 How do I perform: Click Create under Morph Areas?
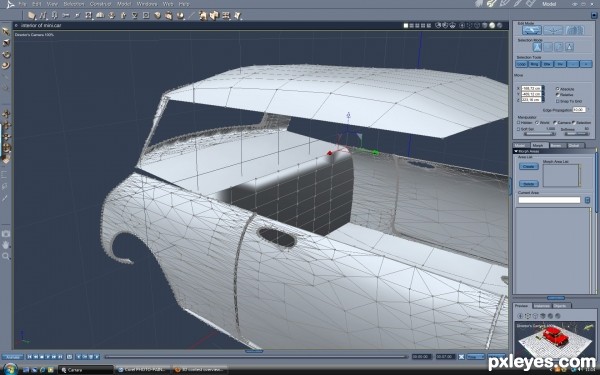click(528, 166)
